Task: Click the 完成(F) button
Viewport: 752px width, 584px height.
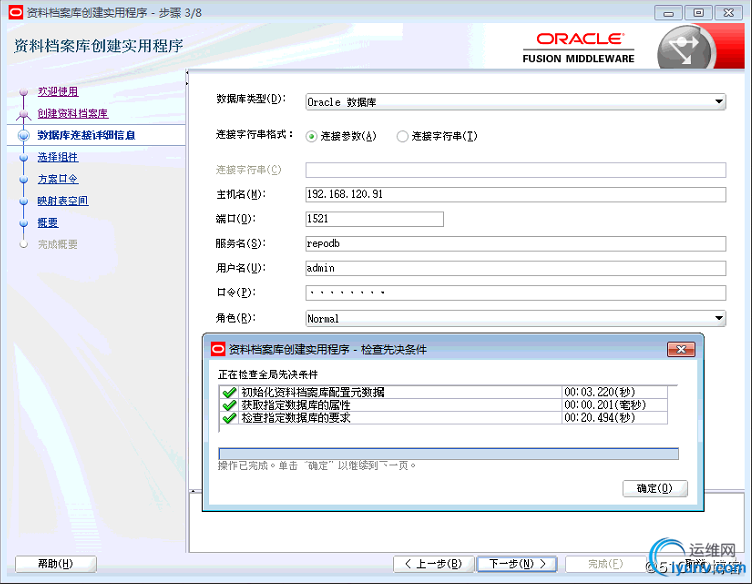Action: click(x=605, y=564)
